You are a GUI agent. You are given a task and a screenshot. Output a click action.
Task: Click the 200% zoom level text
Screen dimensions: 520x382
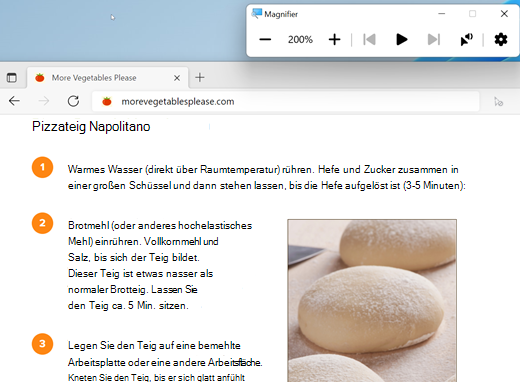click(x=300, y=40)
